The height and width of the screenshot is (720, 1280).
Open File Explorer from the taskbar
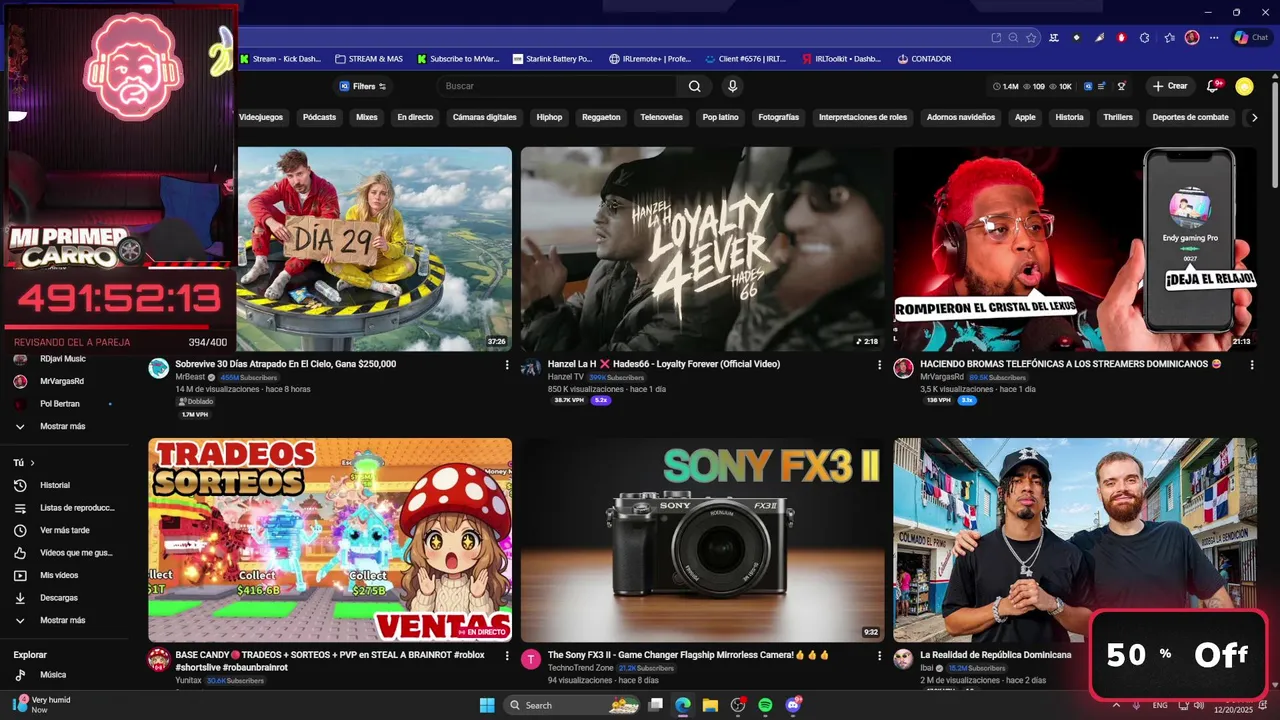tap(710, 705)
